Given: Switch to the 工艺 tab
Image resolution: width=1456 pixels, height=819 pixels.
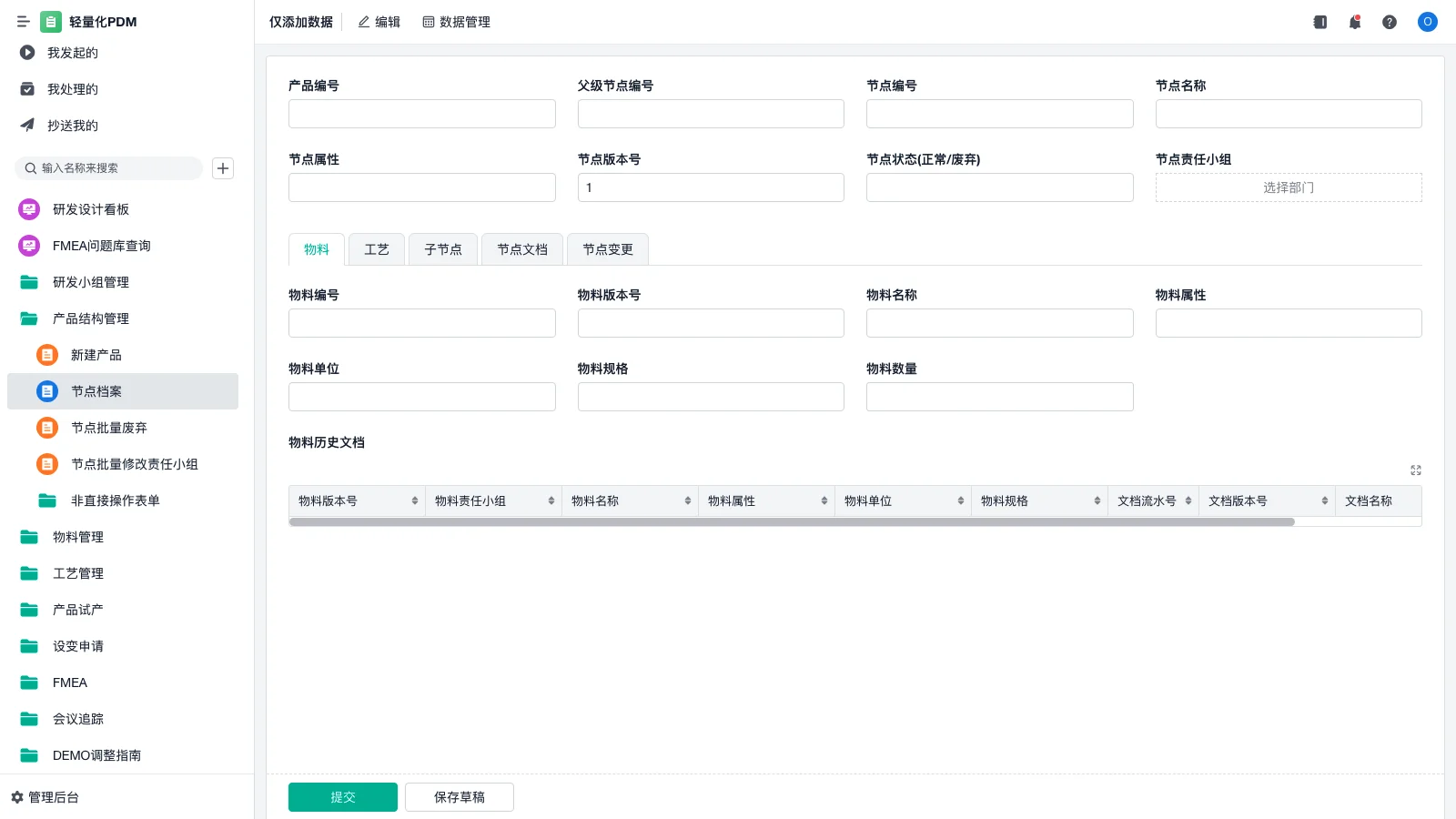Looking at the screenshot, I should click(376, 248).
